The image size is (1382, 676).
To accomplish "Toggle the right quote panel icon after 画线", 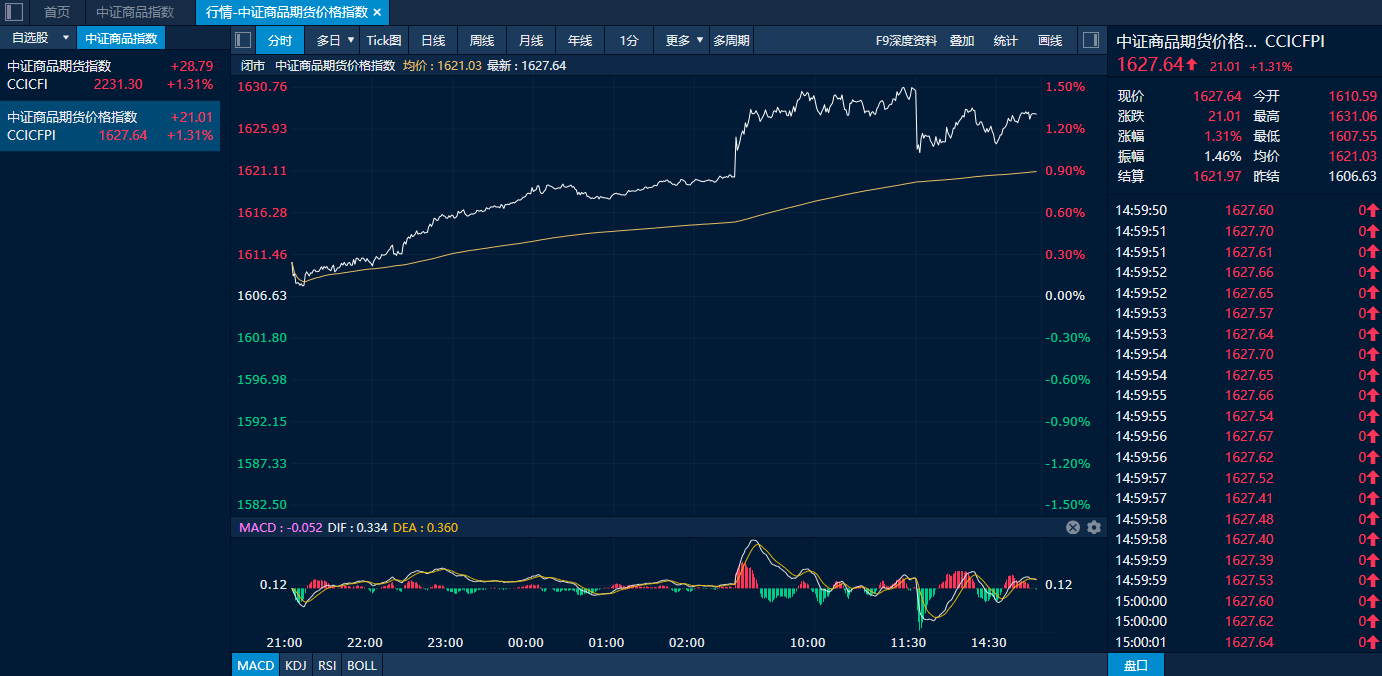I will pyautogui.click(x=1092, y=40).
